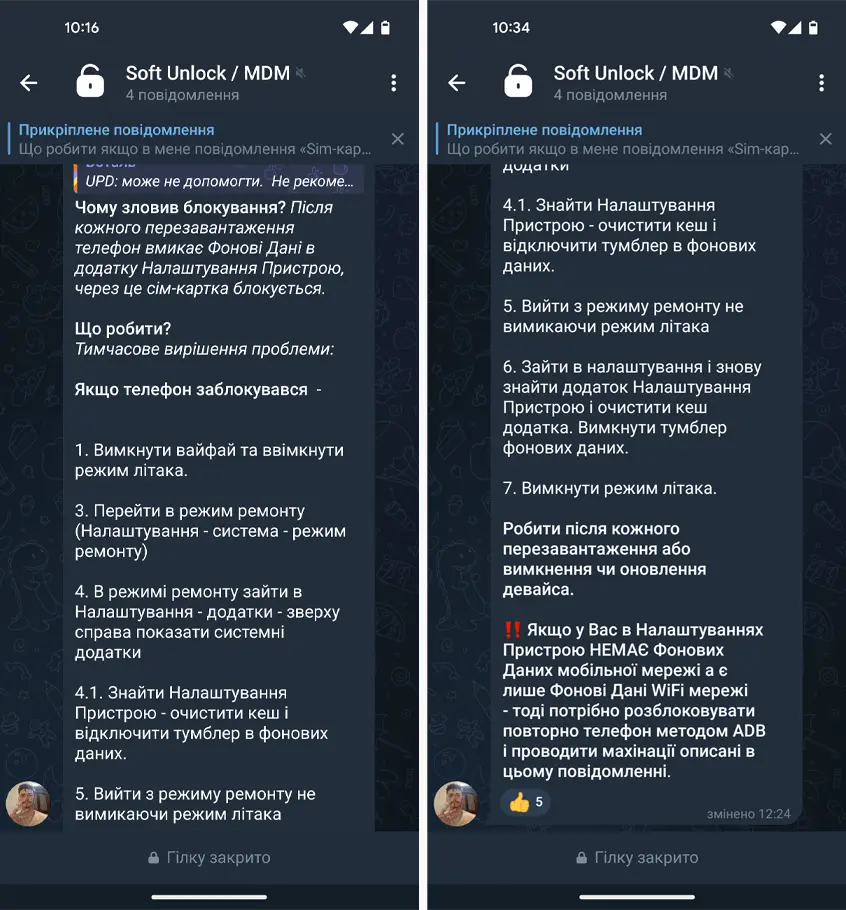Tap the status bar clock showing 10:34
This screenshot has width=846, height=910.
point(511,27)
